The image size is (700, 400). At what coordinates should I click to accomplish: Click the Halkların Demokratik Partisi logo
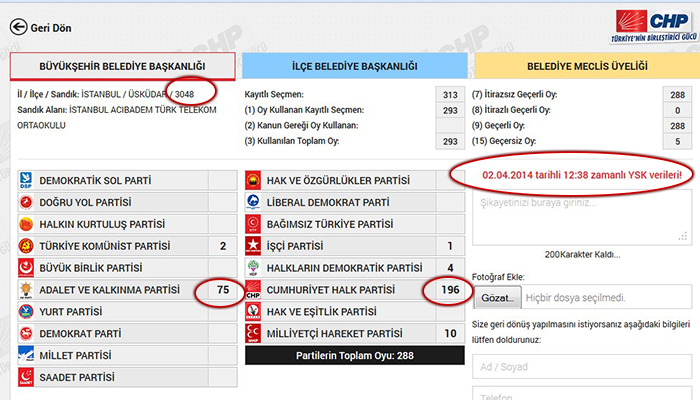coord(253,268)
